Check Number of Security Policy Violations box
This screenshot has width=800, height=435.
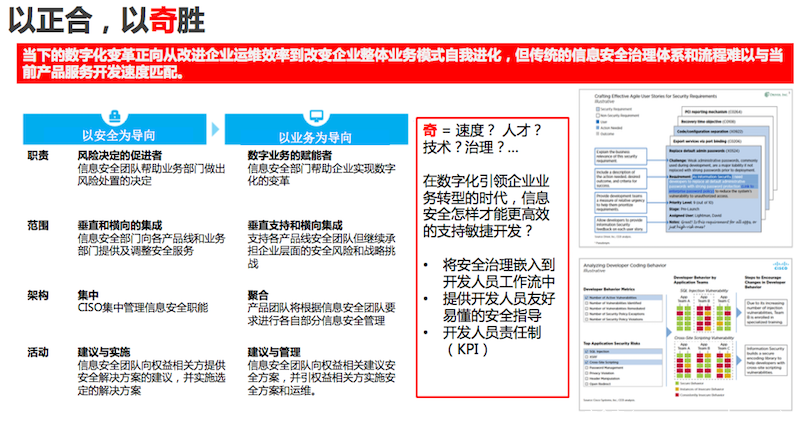click(587, 319)
